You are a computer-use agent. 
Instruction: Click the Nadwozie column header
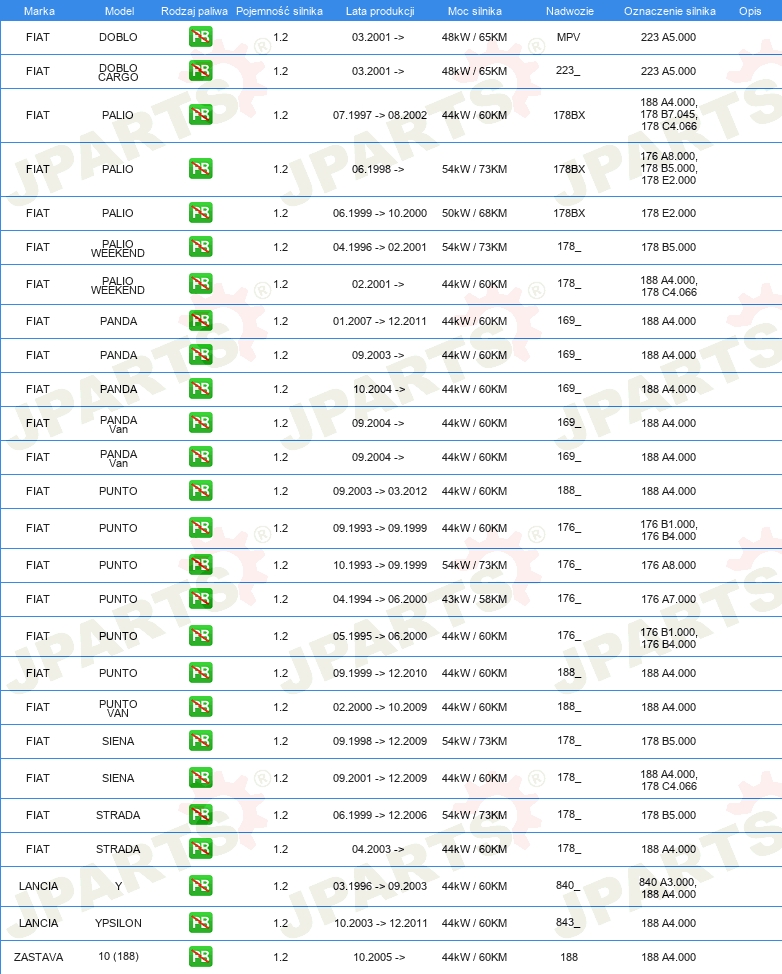tap(570, 11)
